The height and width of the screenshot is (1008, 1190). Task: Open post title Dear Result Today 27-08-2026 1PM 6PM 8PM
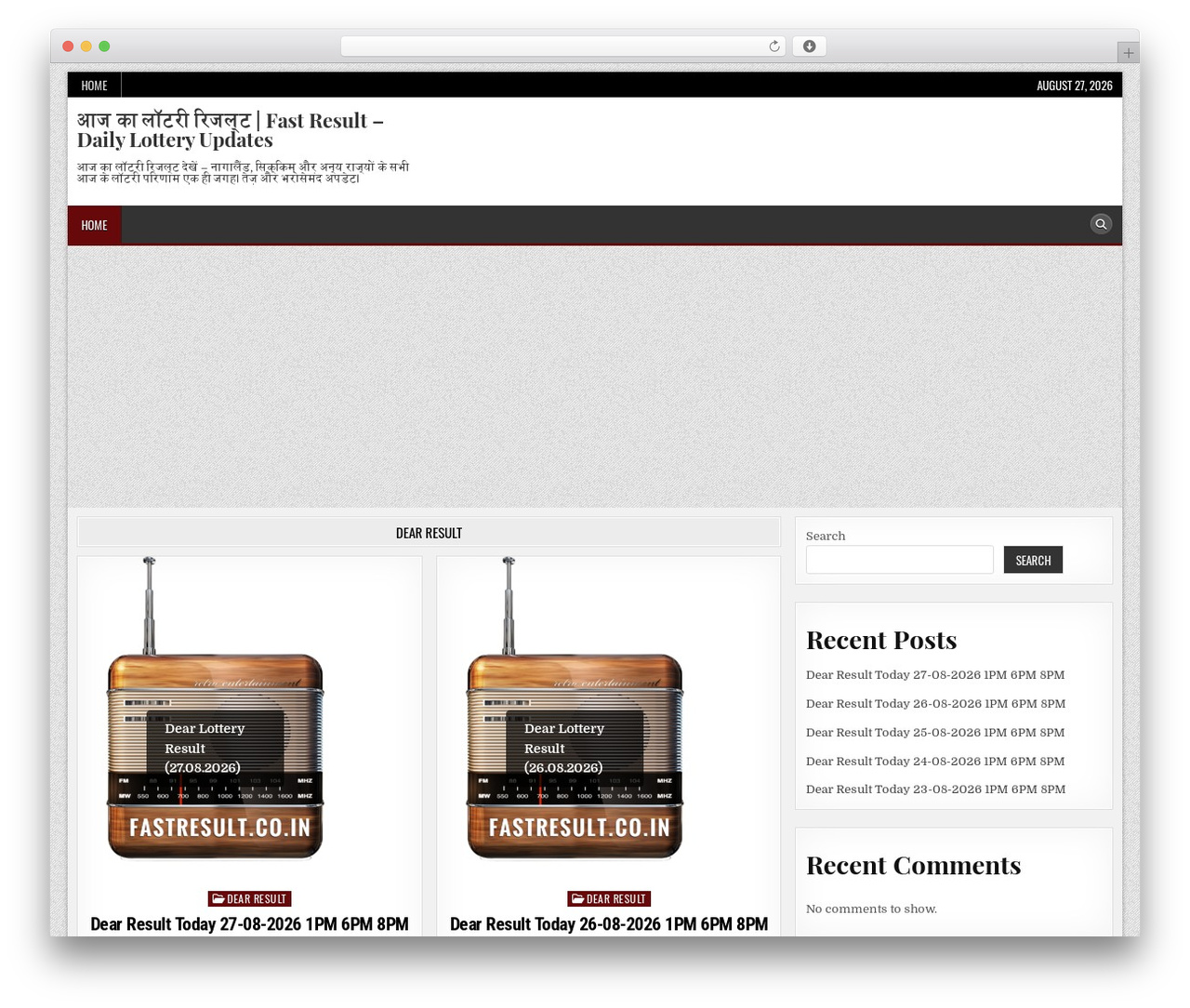click(x=250, y=924)
